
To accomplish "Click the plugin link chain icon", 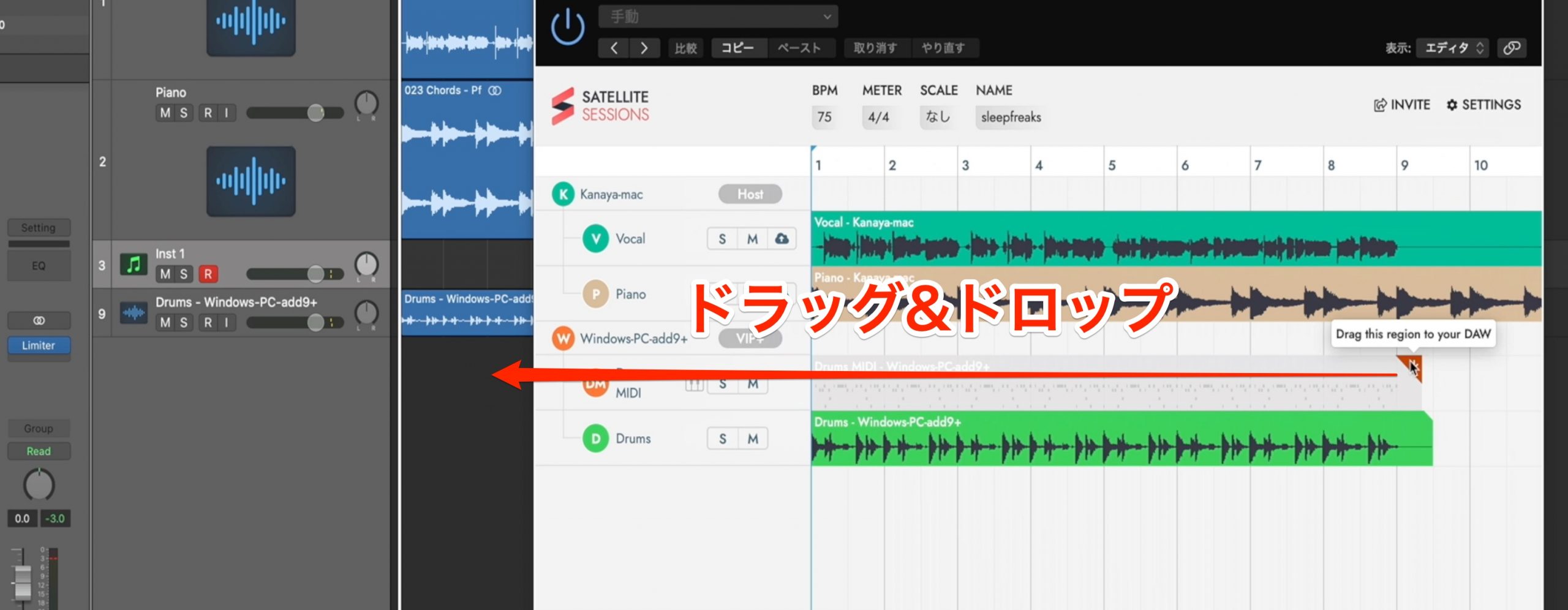I will tap(1511, 48).
